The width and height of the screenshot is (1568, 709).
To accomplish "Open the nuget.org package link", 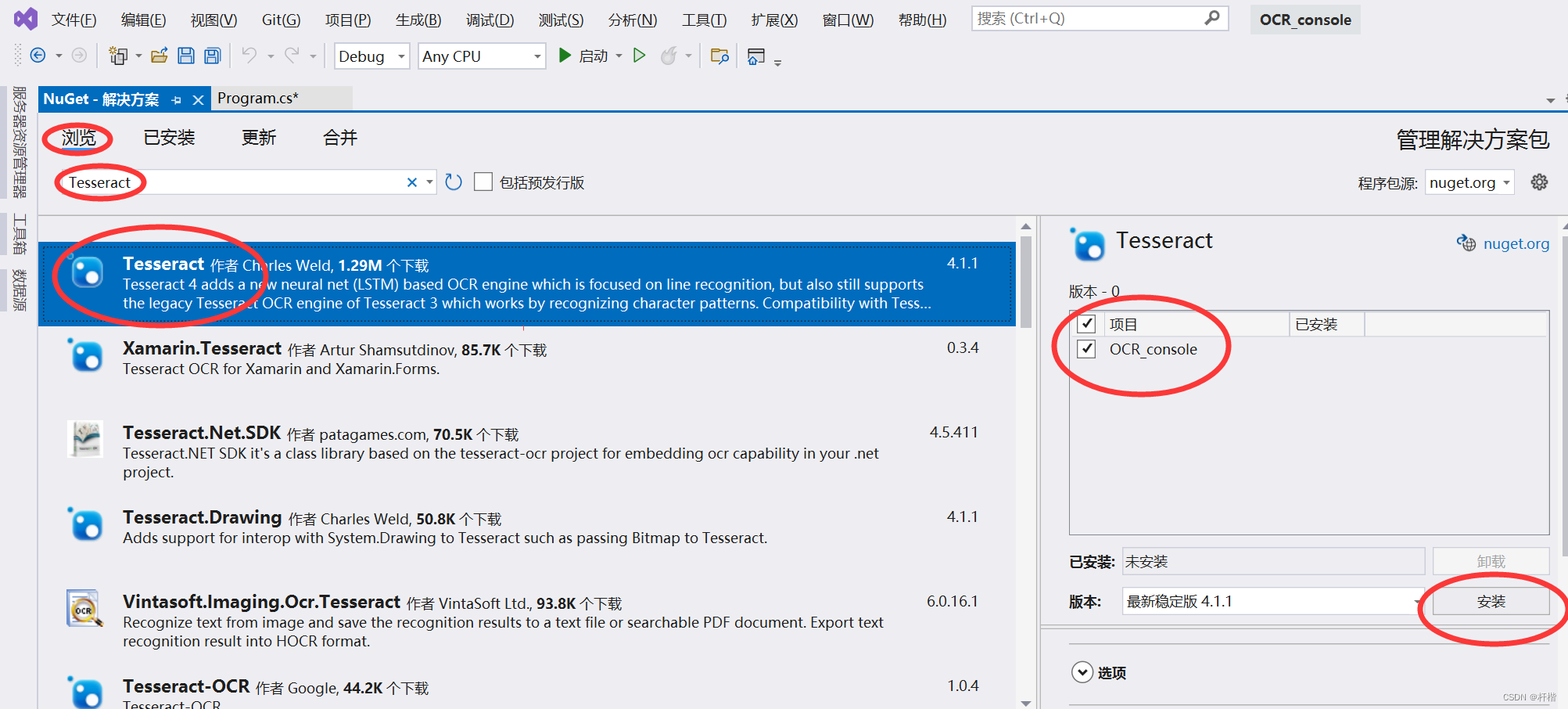I will [x=1516, y=243].
